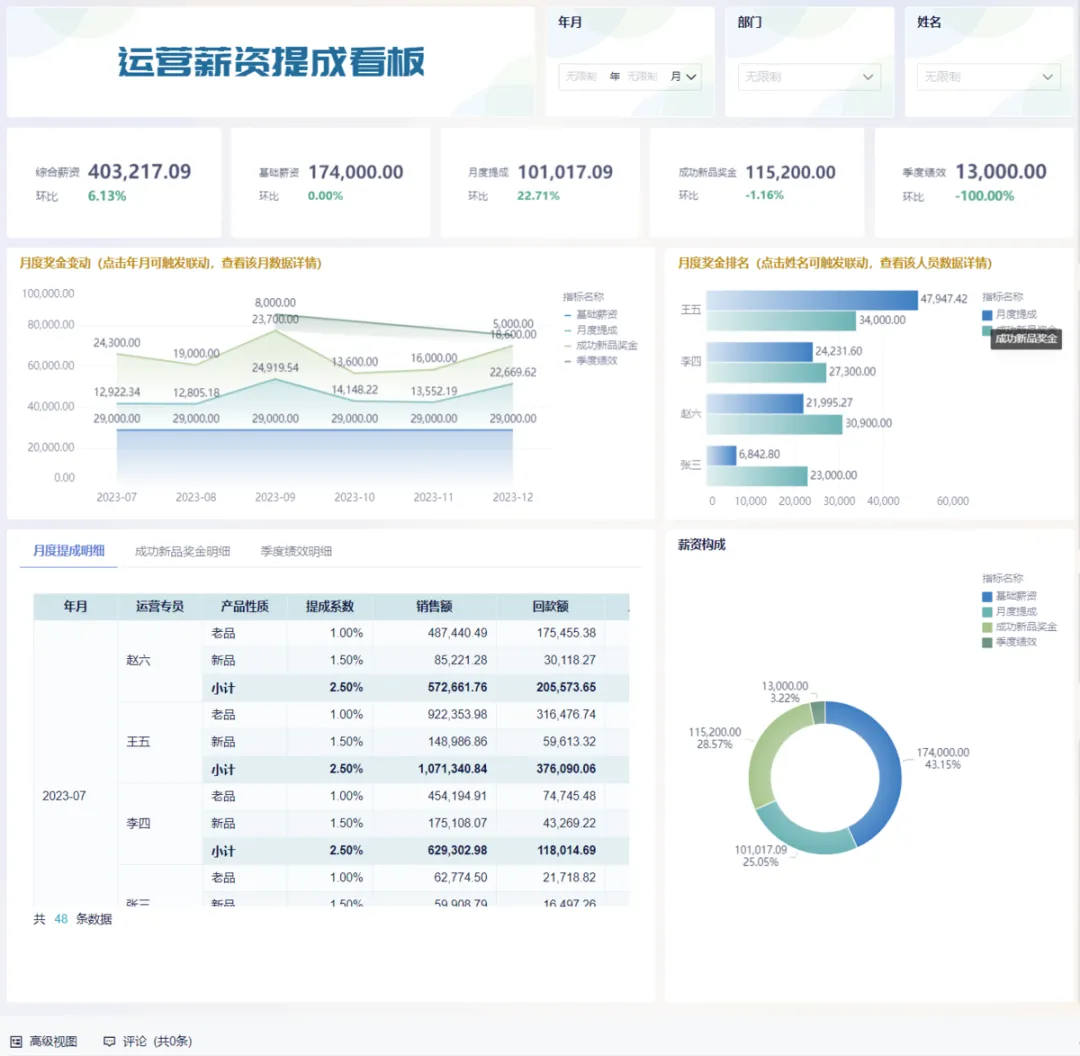Switch to the 成功新品奖金明细 tab
This screenshot has width=1080, height=1056.
click(183, 551)
